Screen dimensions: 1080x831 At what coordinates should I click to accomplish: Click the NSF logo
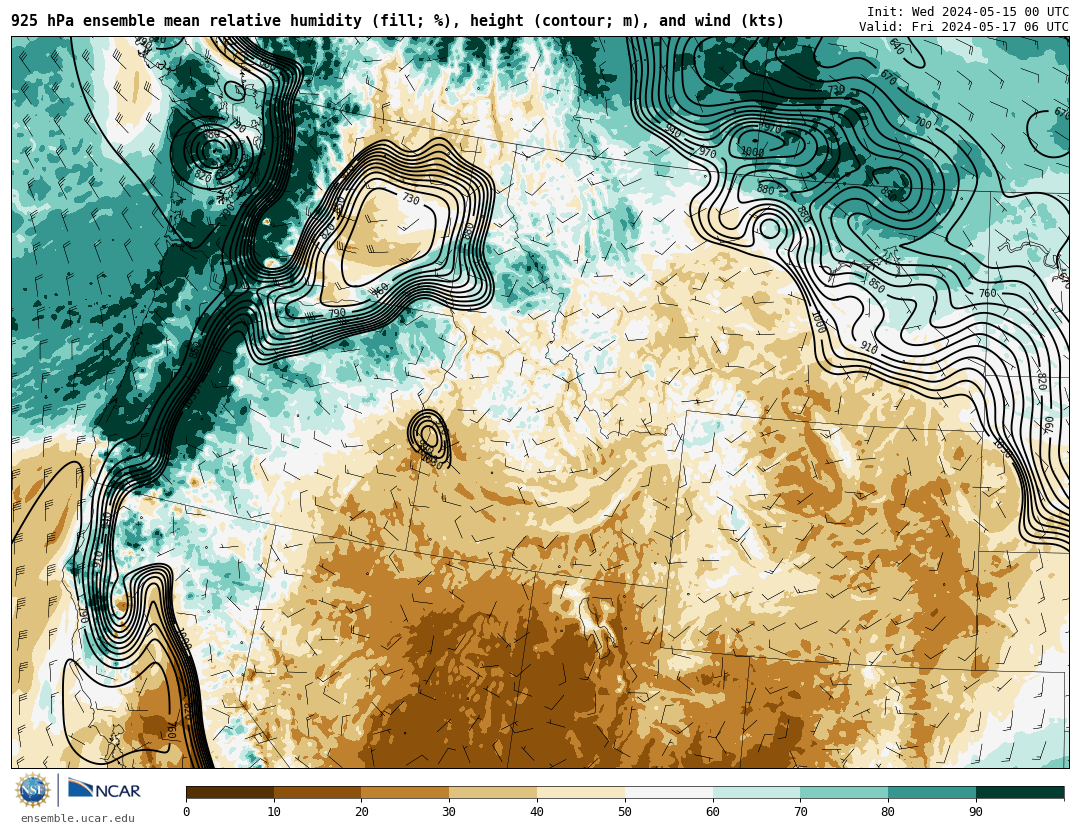click(x=32, y=790)
